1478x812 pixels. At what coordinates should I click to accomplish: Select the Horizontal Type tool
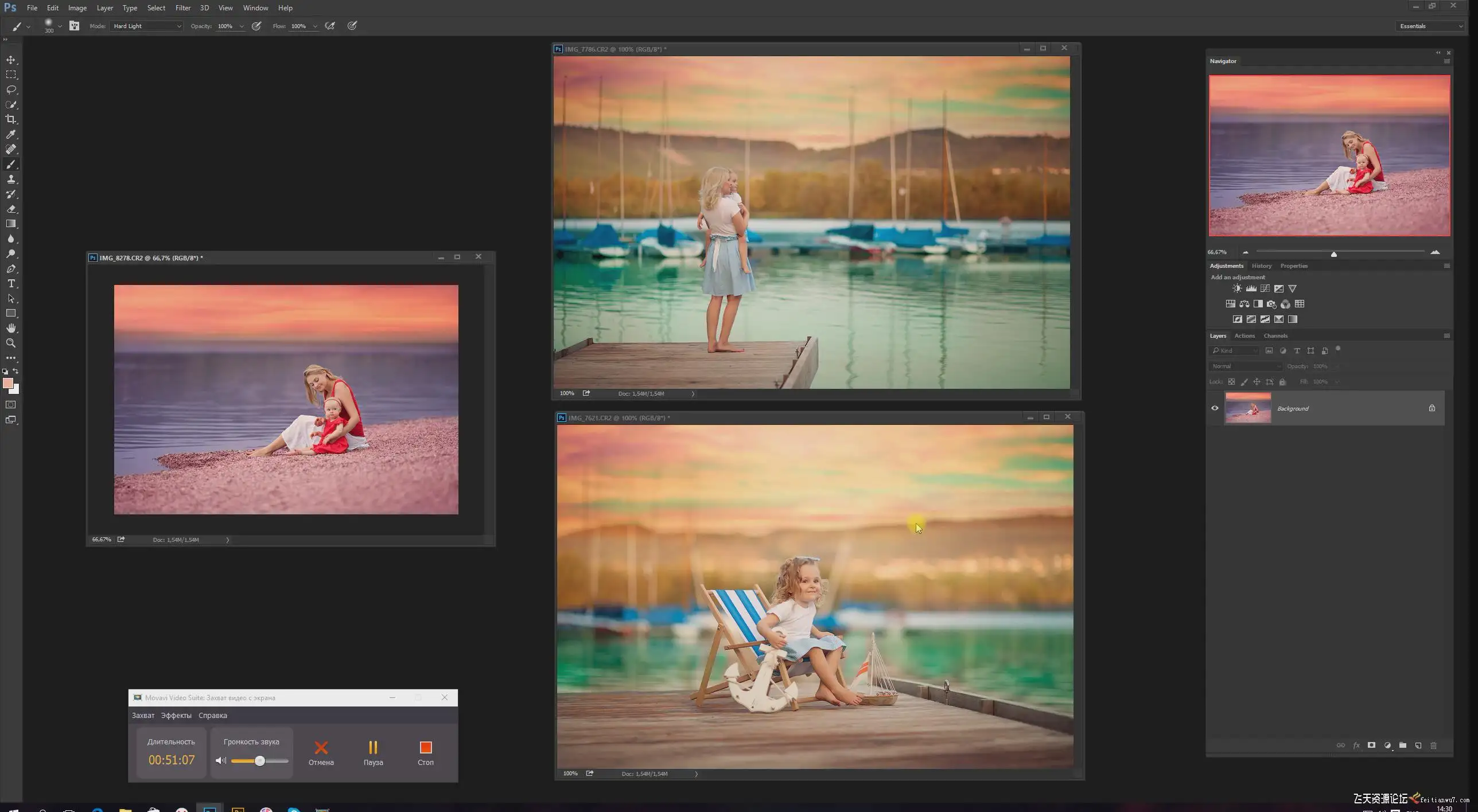pyautogui.click(x=11, y=283)
